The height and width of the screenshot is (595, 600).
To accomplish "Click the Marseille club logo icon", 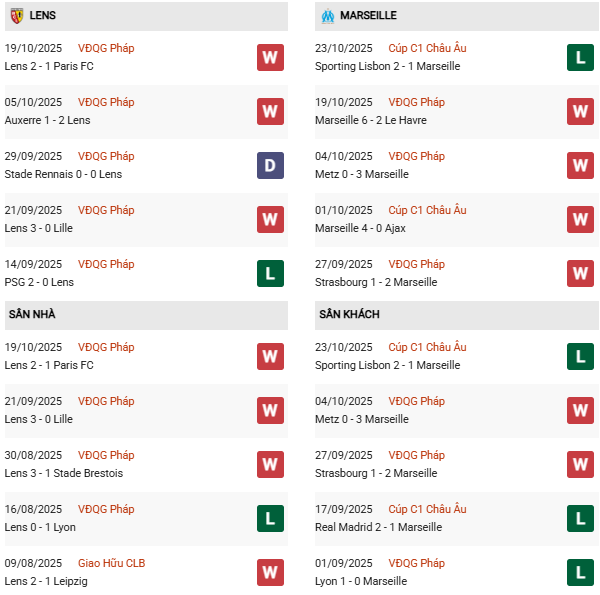I will pos(328,16).
